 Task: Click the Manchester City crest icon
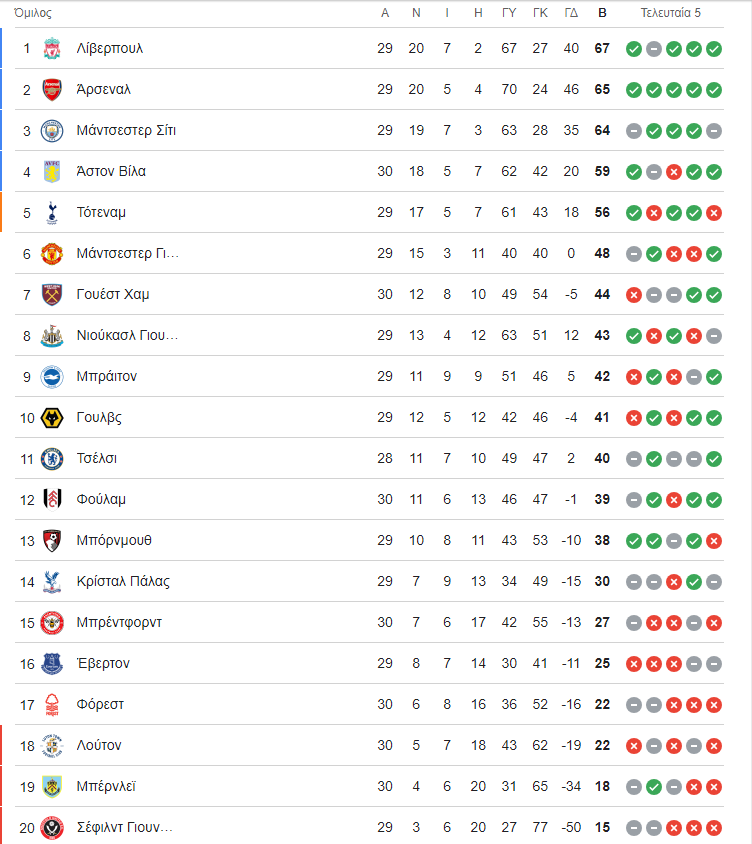52,131
